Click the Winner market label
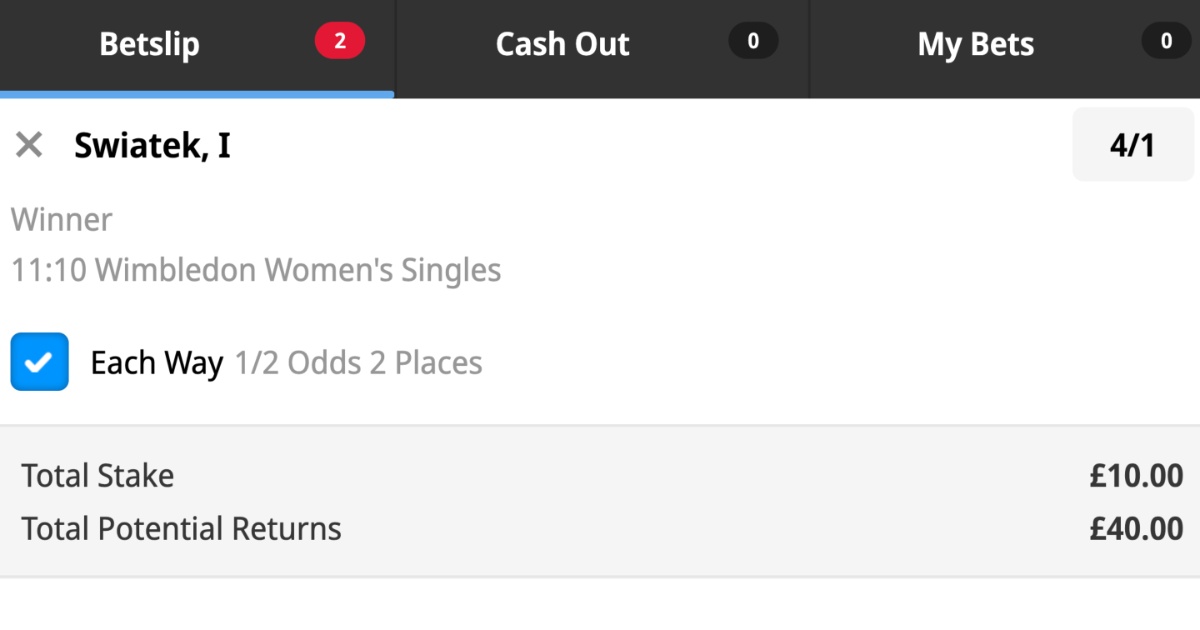 pos(62,220)
